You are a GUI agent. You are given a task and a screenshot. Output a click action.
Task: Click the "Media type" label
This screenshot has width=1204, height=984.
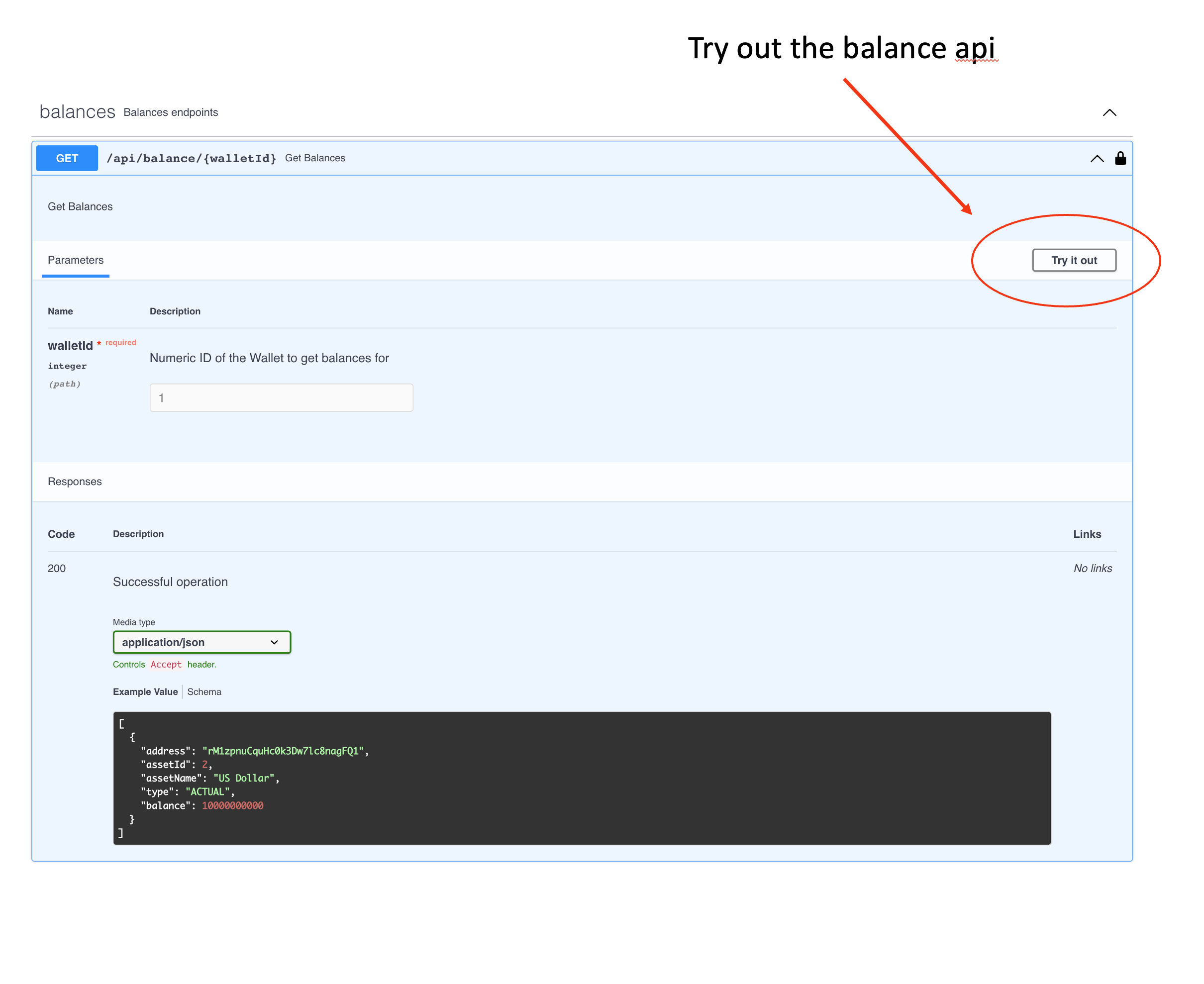(134, 622)
